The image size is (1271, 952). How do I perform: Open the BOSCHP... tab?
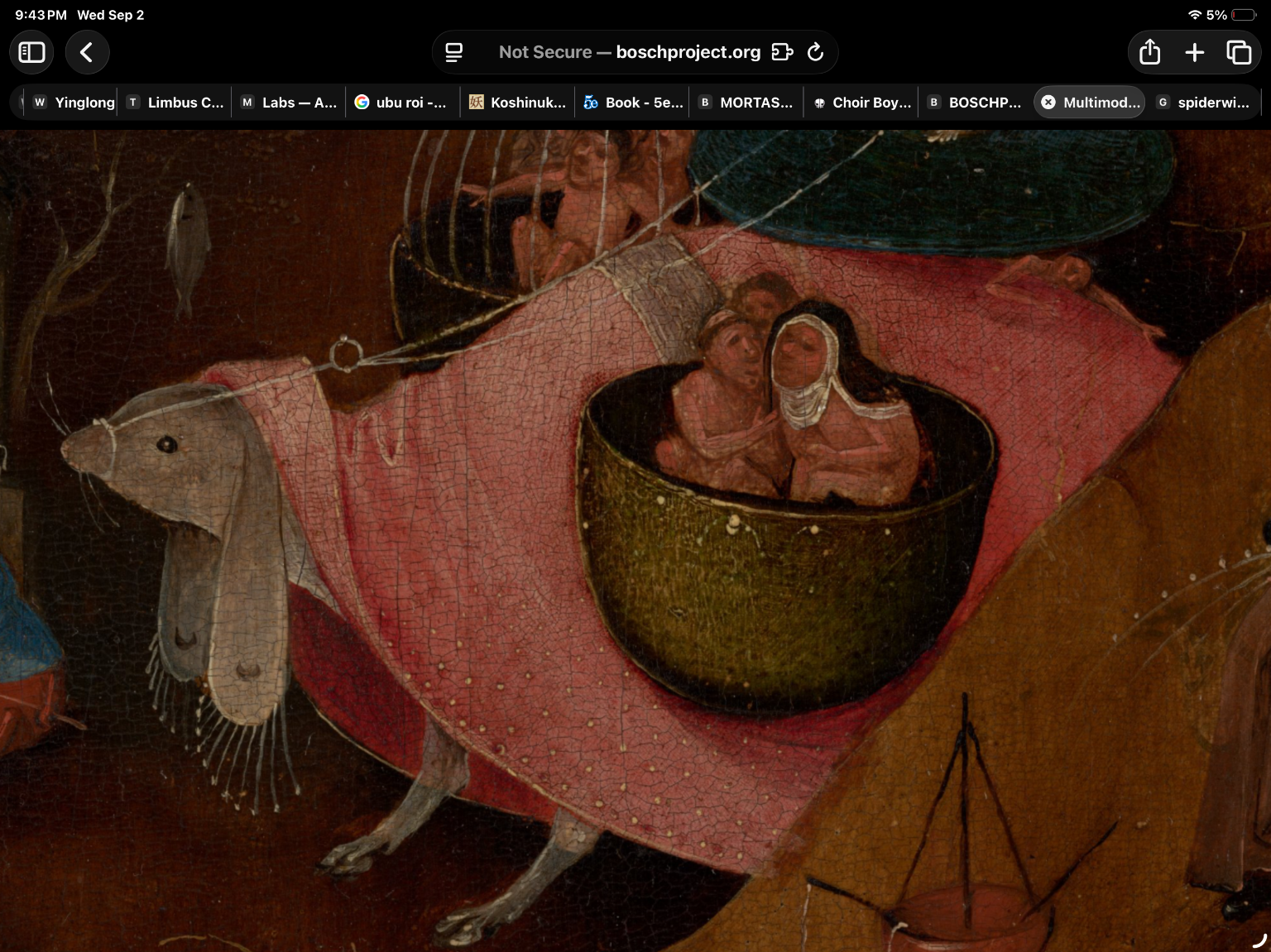pos(975,103)
